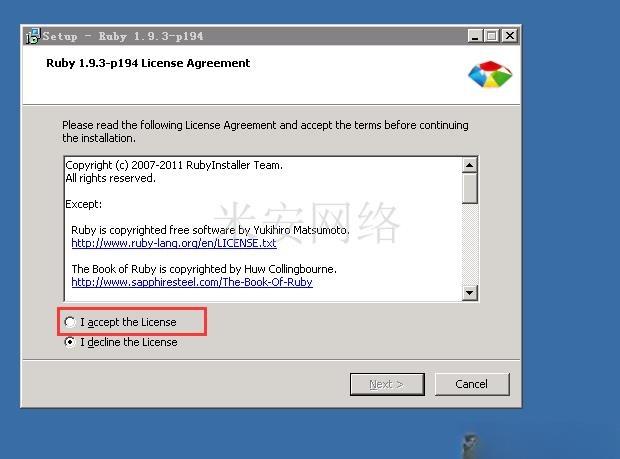
Task: Click the license scrollbar up arrow
Action: (469, 165)
